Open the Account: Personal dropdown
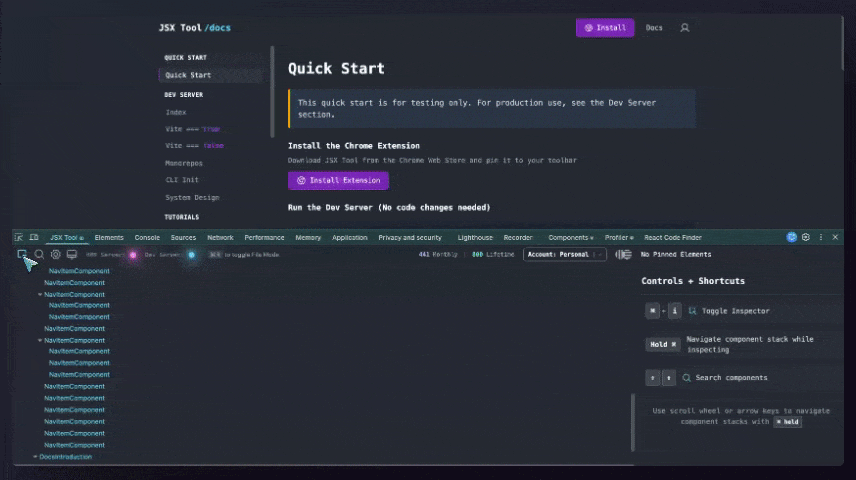The width and height of the screenshot is (856, 480). 565,255
